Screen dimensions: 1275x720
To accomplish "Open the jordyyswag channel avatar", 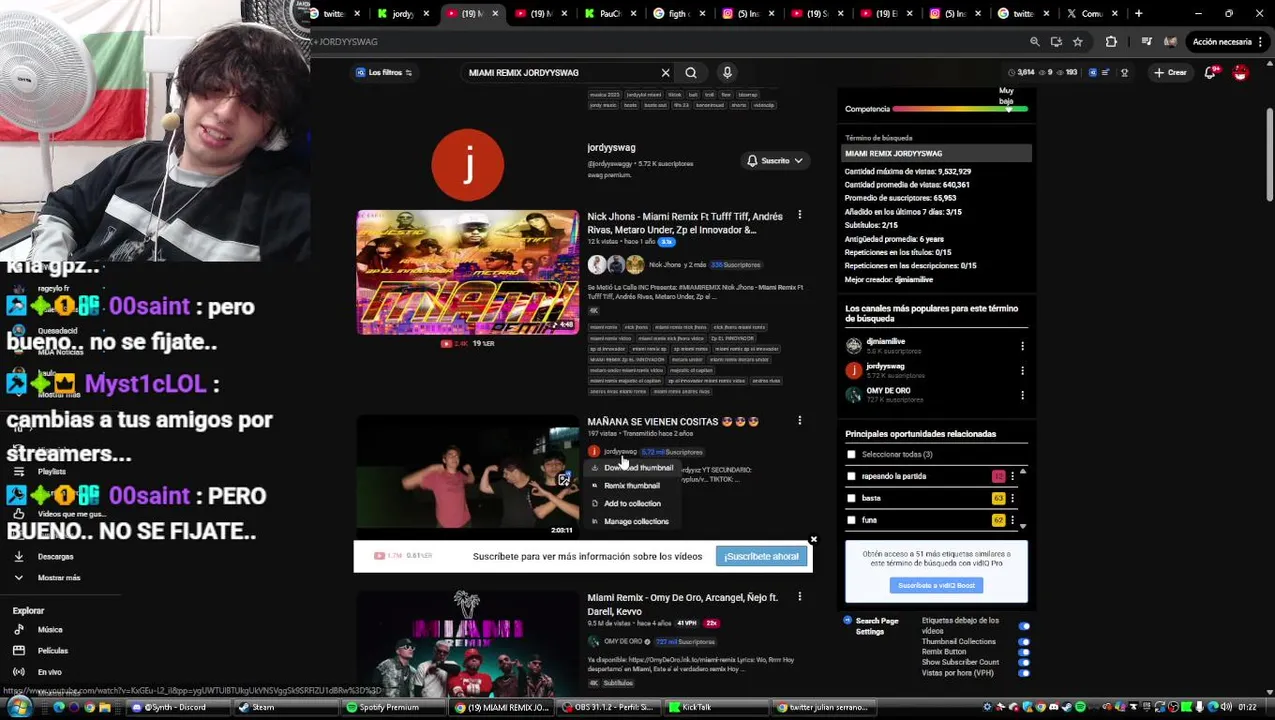I will coord(467,165).
